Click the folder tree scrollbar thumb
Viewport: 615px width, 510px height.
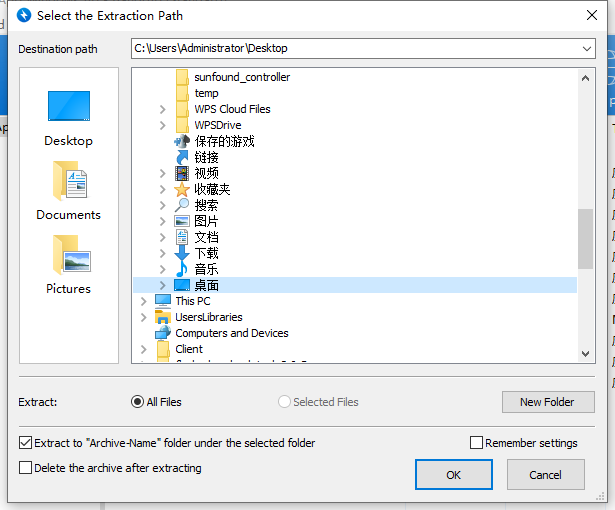pos(585,239)
